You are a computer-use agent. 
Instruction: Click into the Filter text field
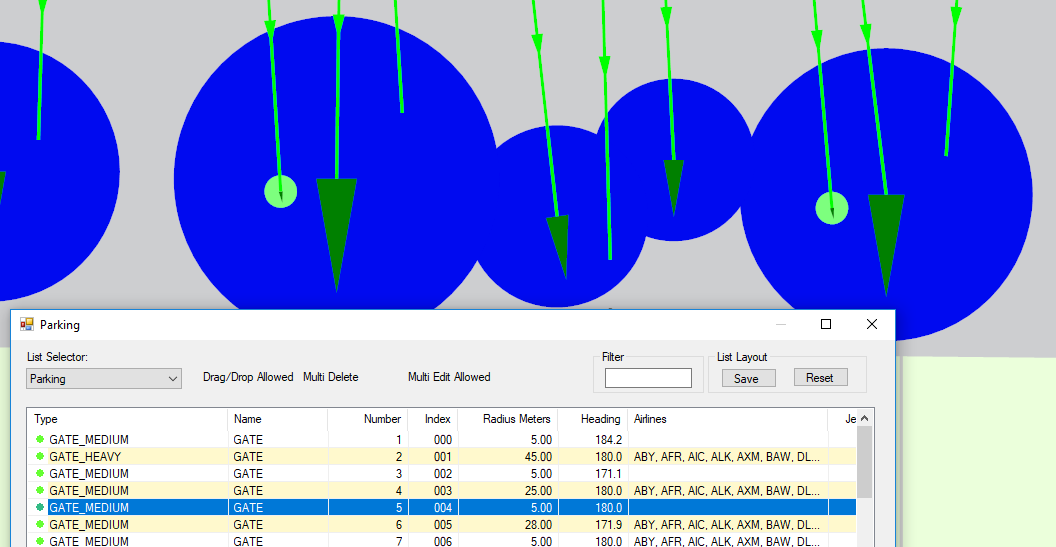point(648,378)
